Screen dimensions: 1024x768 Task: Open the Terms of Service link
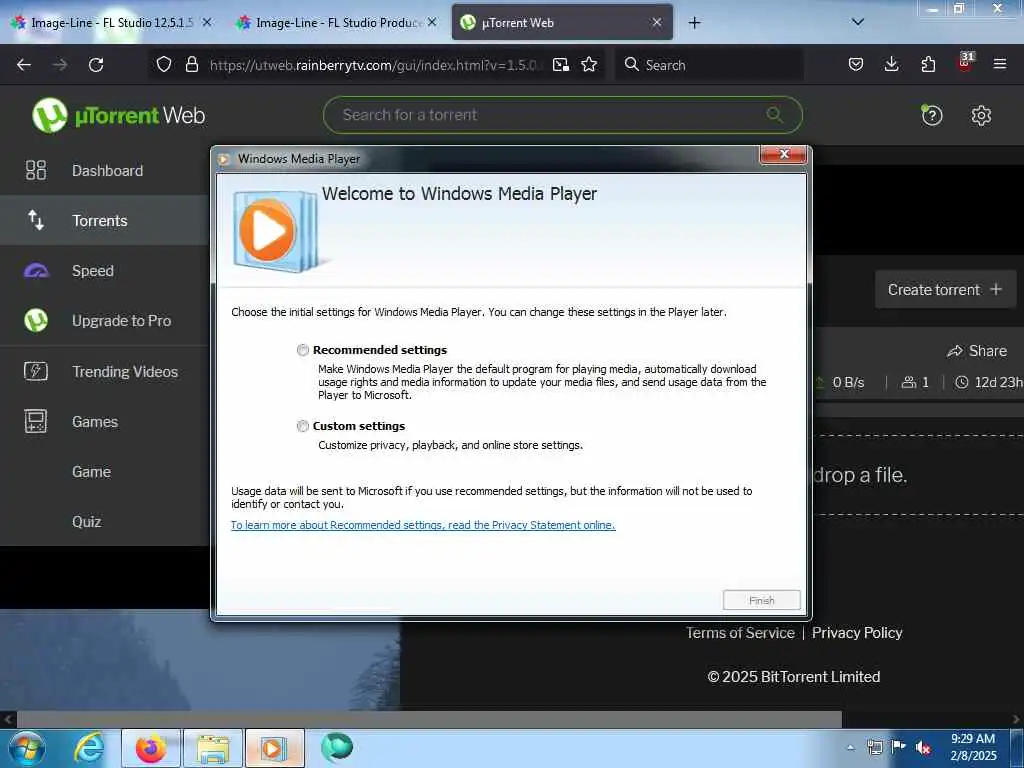point(740,633)
